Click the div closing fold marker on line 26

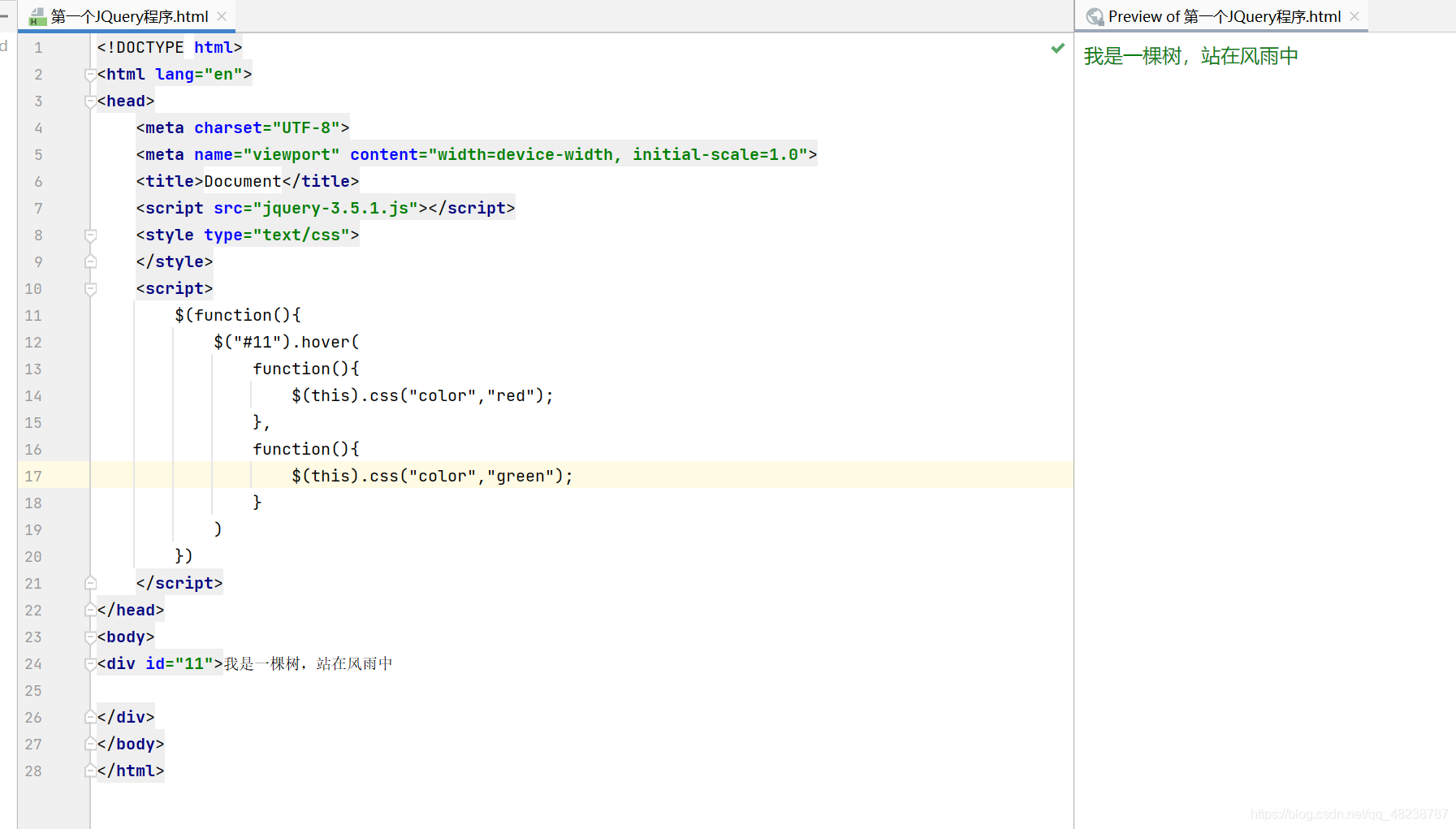click(91, 718)
